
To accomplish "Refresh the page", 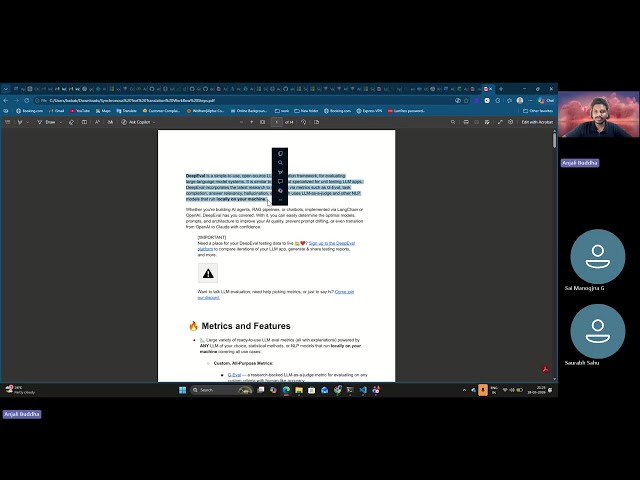I will click(27, 100).
